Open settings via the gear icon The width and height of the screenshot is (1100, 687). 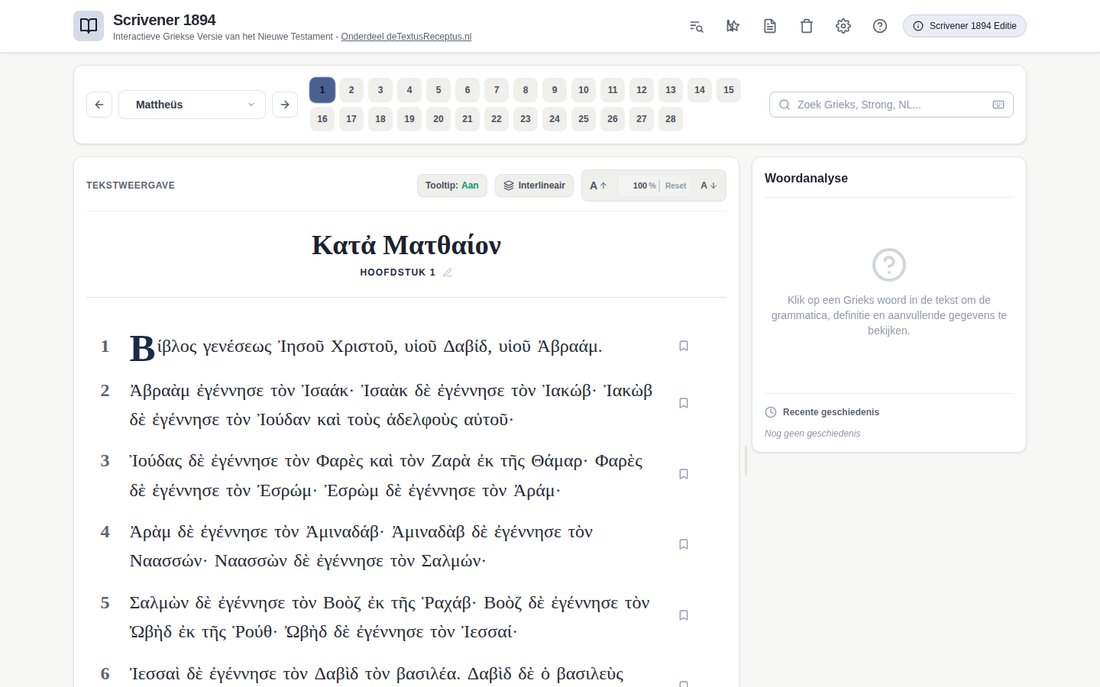[x=843, y=26]
